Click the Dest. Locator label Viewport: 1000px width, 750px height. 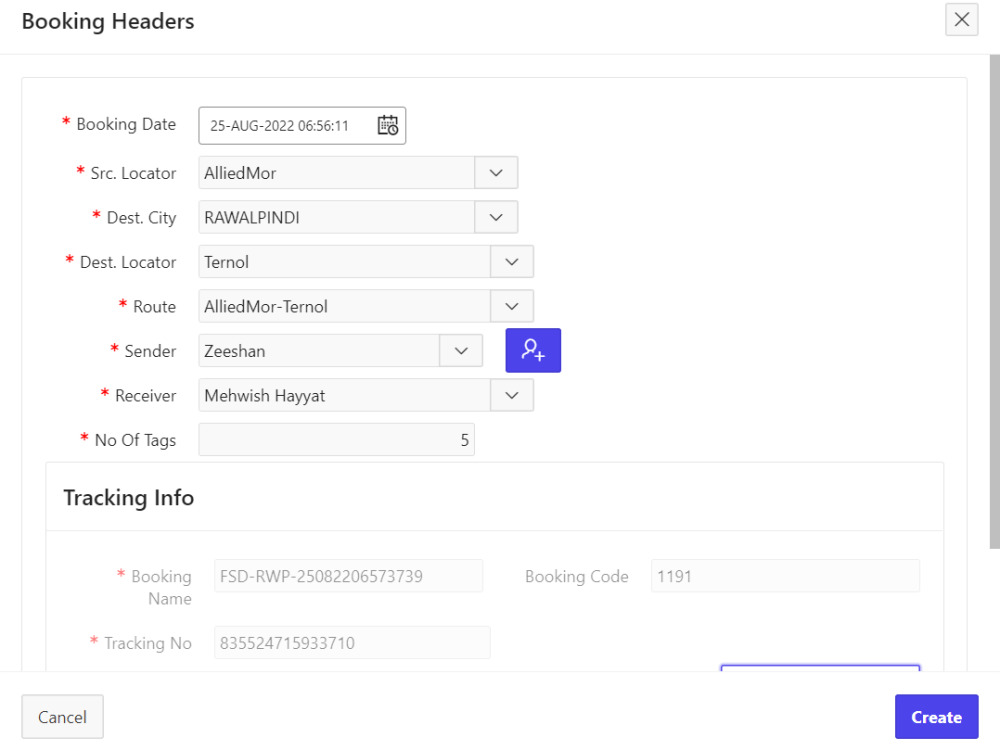tap(128, 262)
